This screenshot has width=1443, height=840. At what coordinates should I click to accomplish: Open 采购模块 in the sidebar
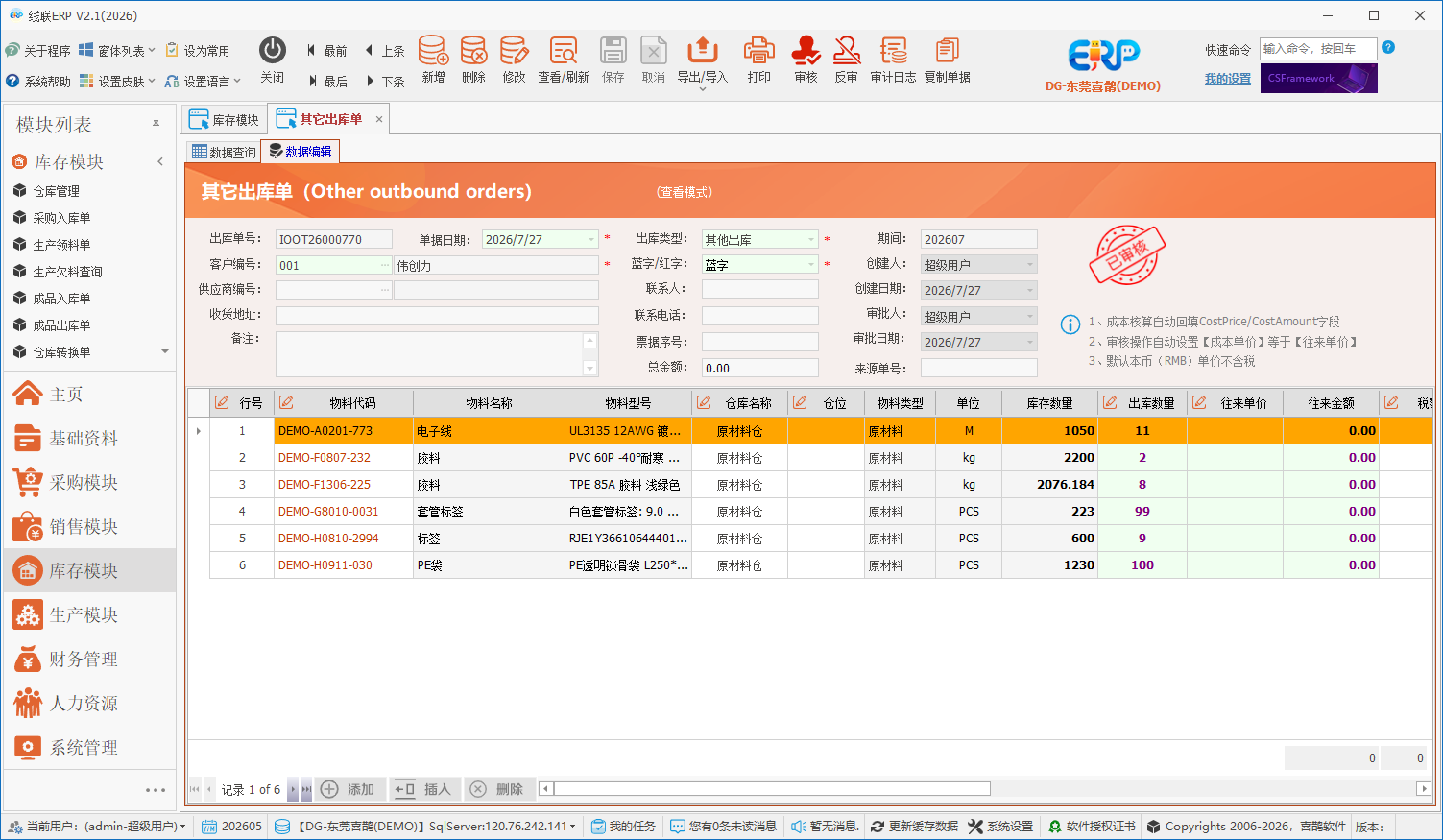coord(84,482)
